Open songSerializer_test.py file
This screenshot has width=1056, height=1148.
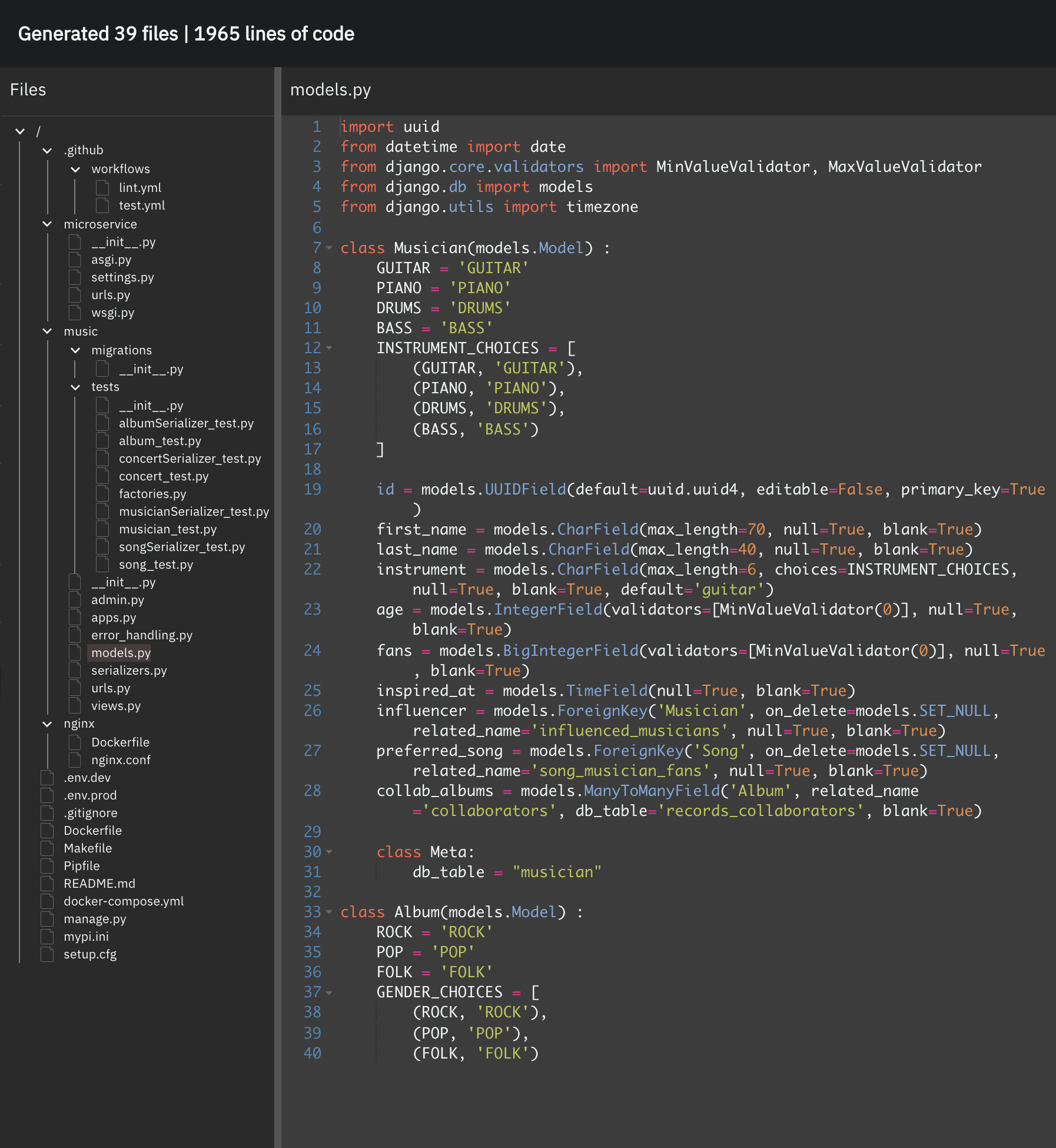point(181,547)
